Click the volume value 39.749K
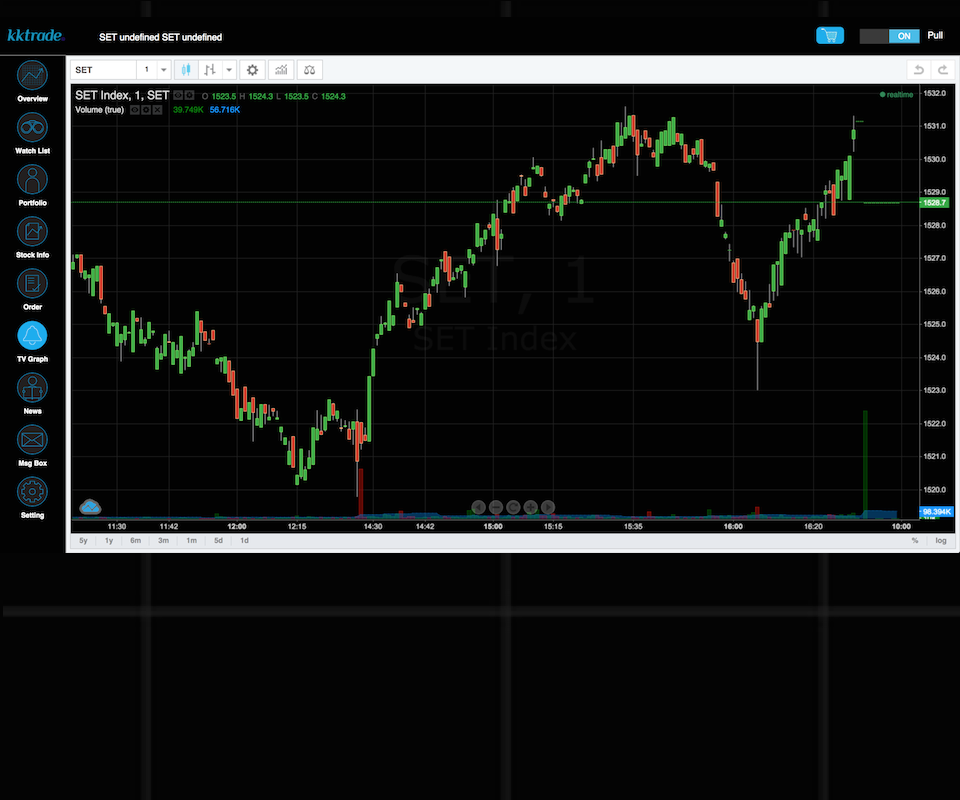The width and height of the screenshot is (960, 800). 188,110
